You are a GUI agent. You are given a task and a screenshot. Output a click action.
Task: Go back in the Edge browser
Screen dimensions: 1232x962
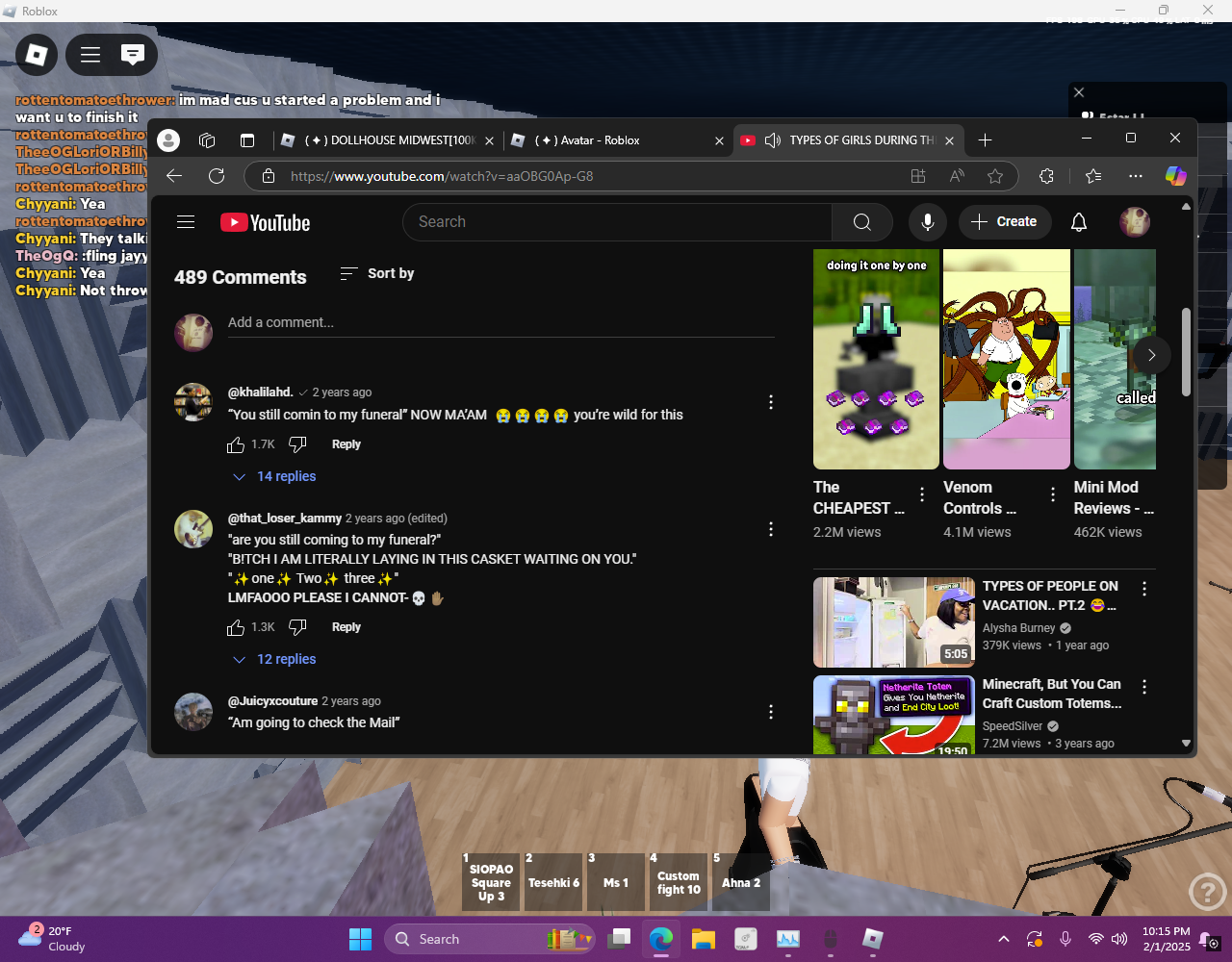174,176
